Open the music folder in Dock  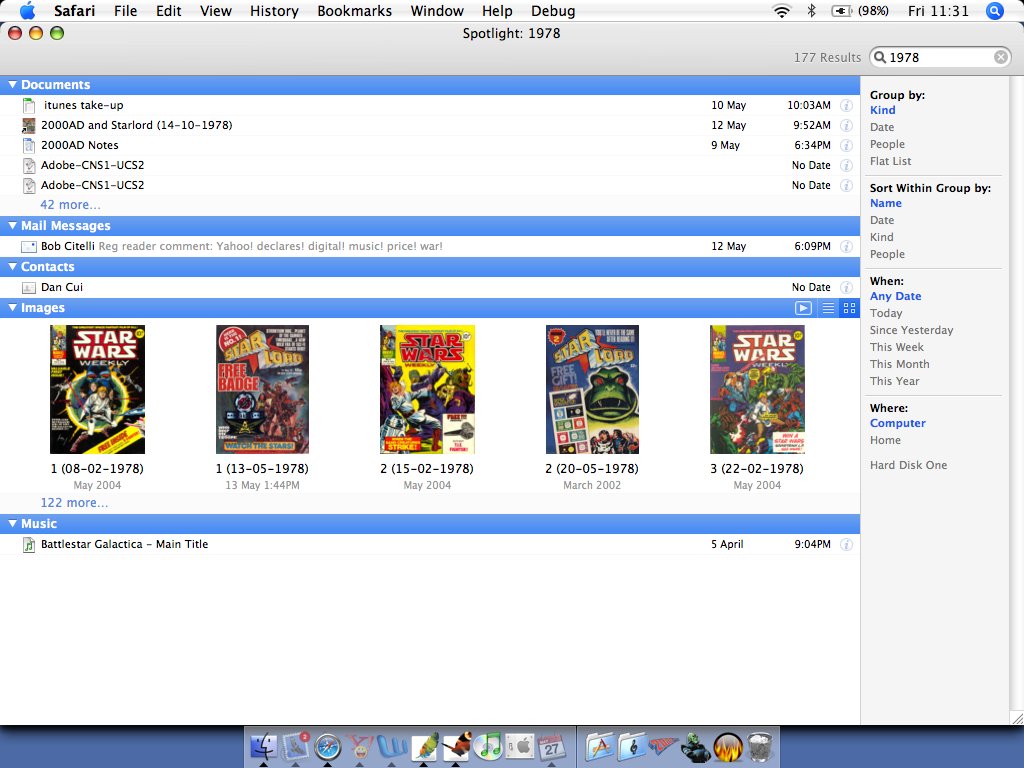point(632,746)
